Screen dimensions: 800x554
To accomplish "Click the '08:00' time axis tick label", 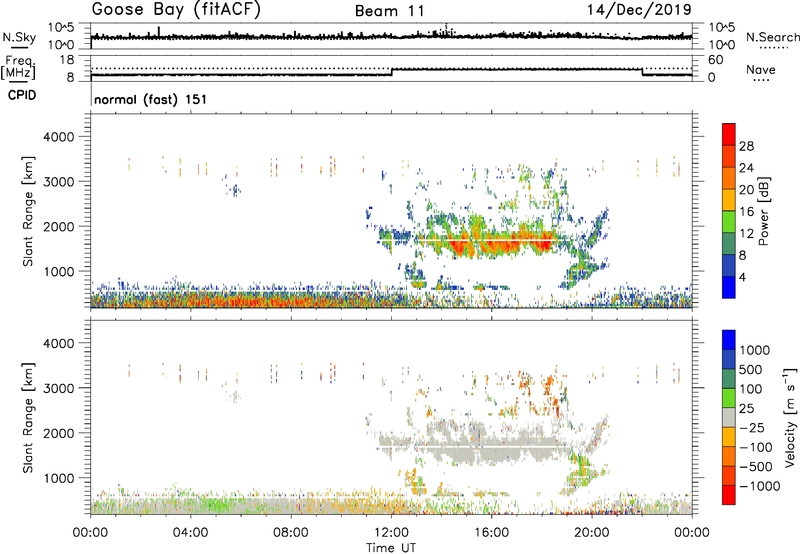I will click(x=291, y=533).
